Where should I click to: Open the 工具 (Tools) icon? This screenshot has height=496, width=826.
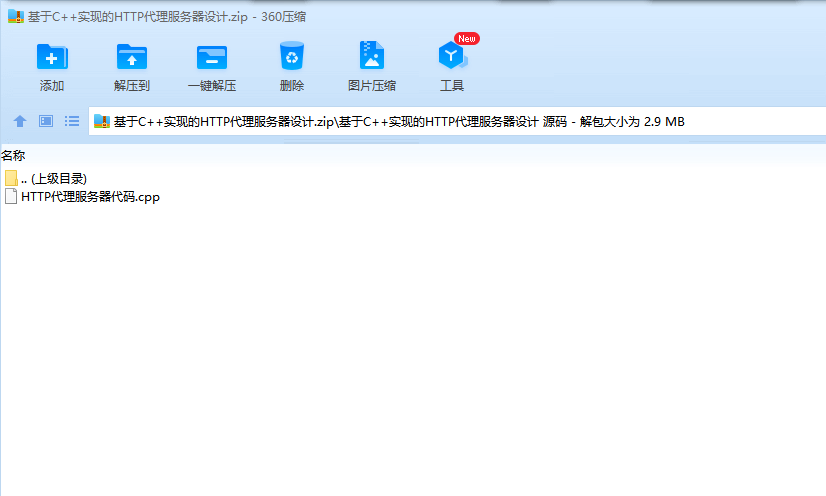452,56
